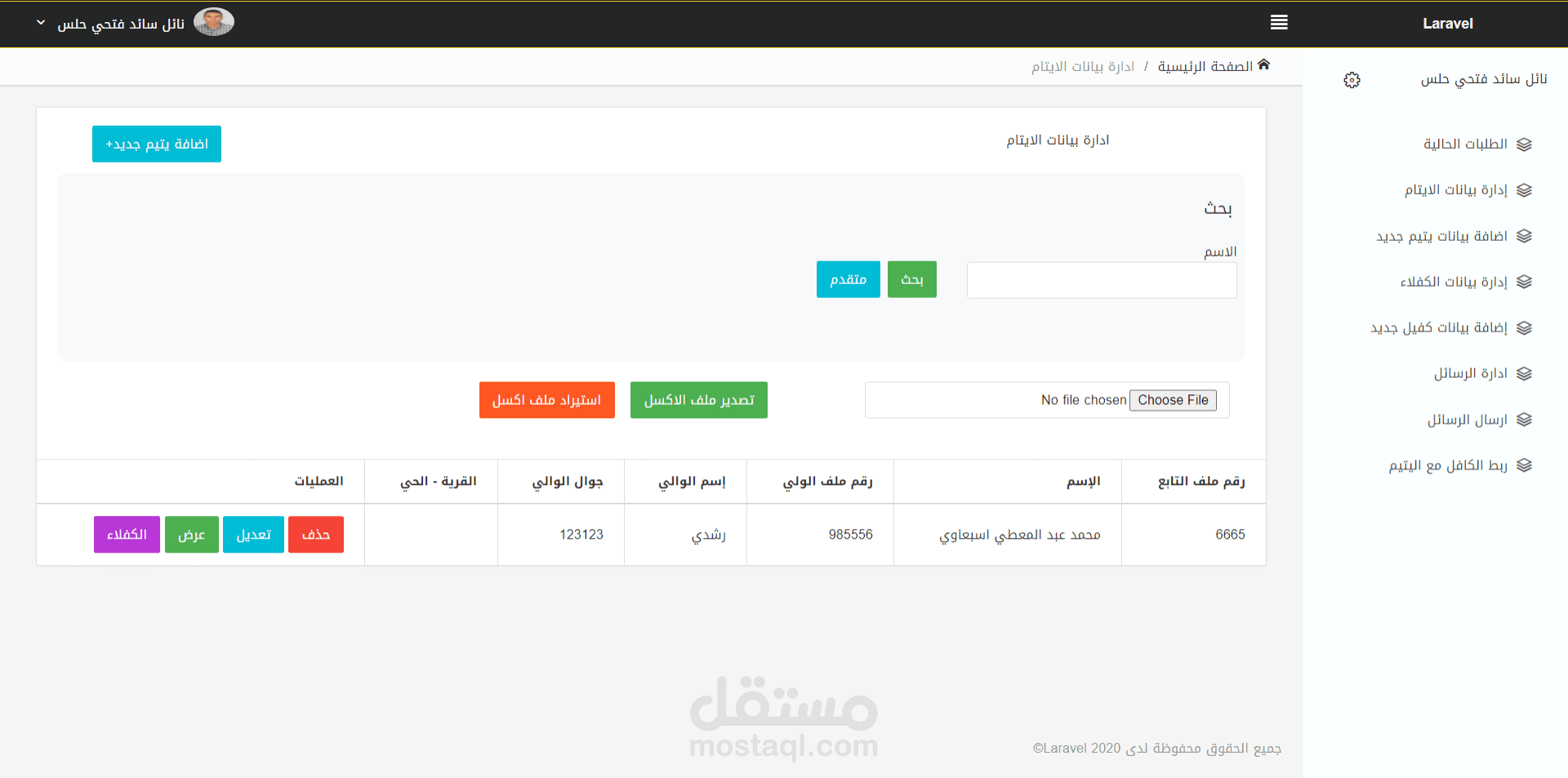Viewport: 1568px width, 778px height.
Task: Expand user dropdown arrow in top bar
Action: (41, 23)
